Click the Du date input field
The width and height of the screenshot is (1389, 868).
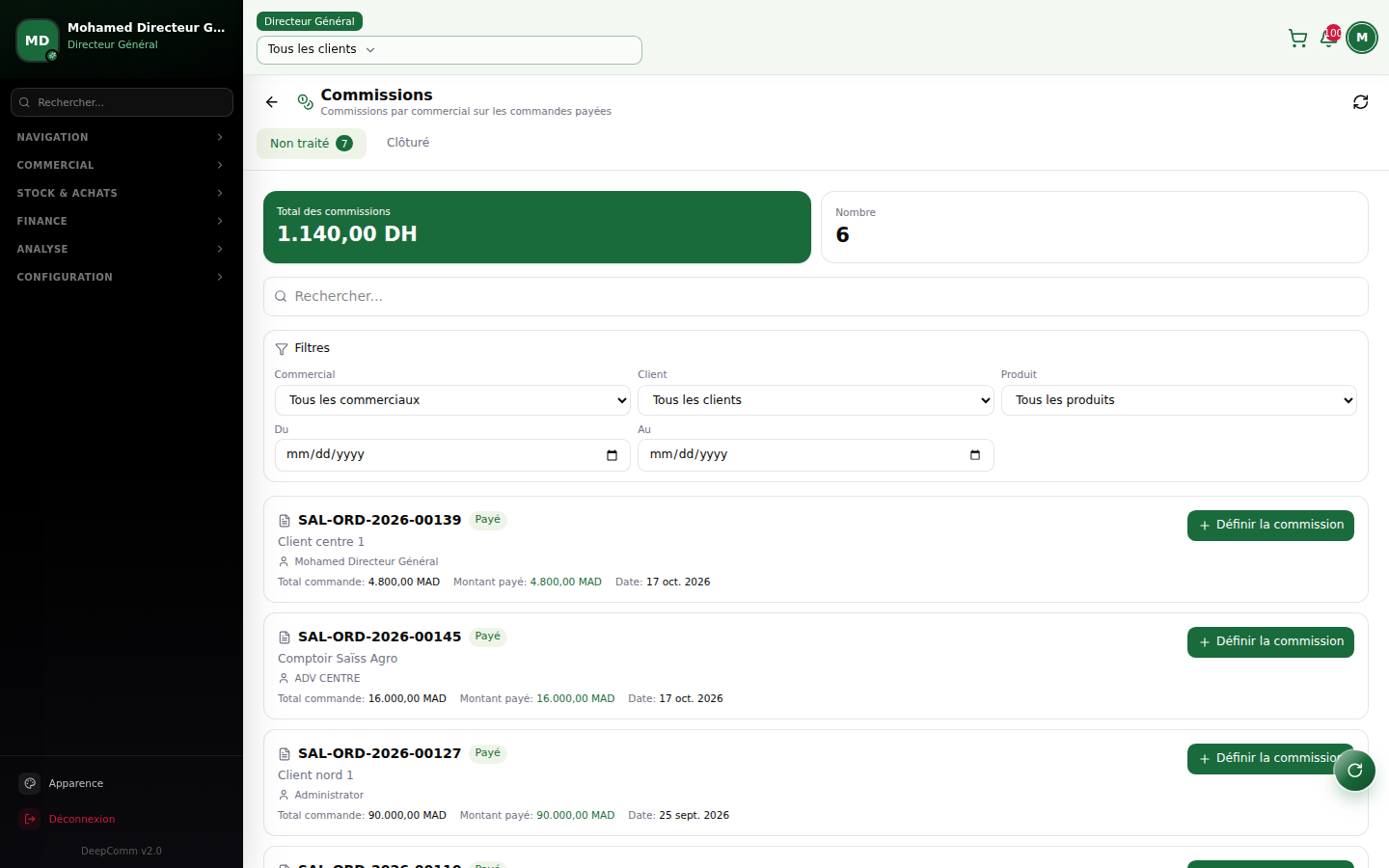pos(452,455)
